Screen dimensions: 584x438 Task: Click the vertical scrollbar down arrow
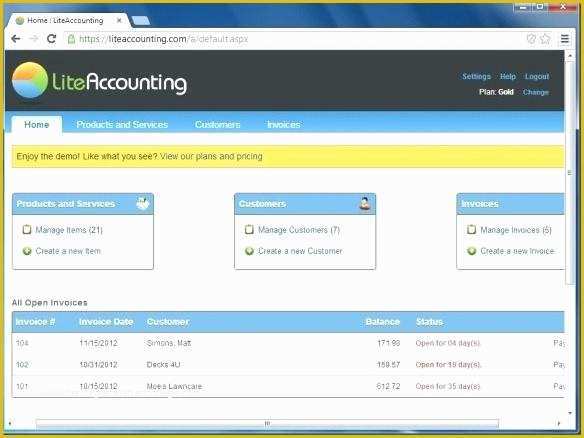[x=570, y=413]
